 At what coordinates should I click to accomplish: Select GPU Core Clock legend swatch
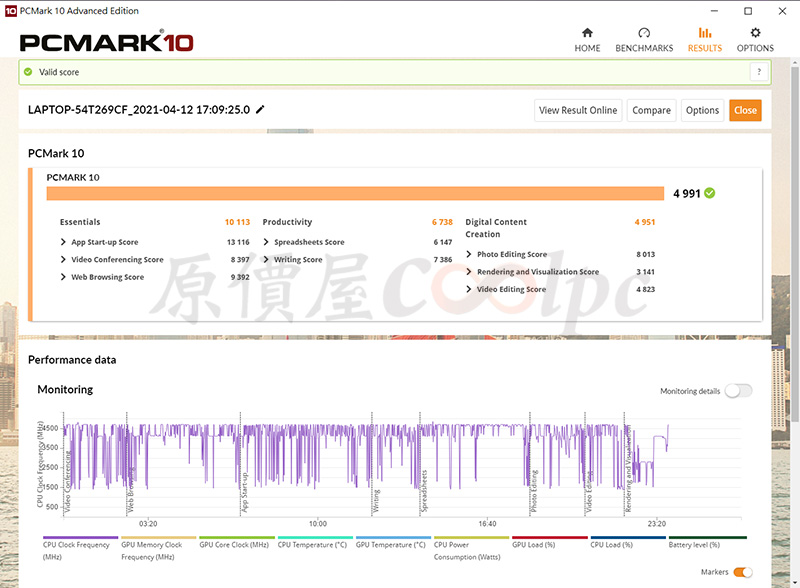point(237,537)
